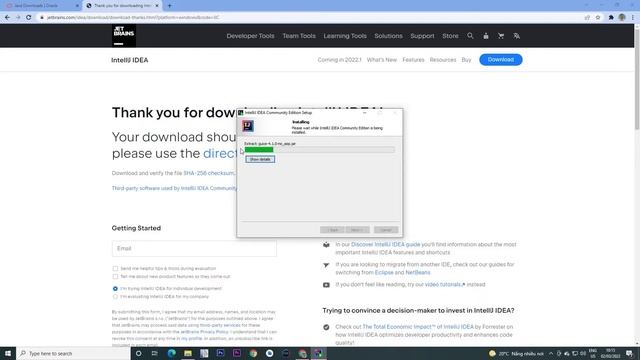
Task: Open Buy link in subnav
Action: [x=466, y=60]
